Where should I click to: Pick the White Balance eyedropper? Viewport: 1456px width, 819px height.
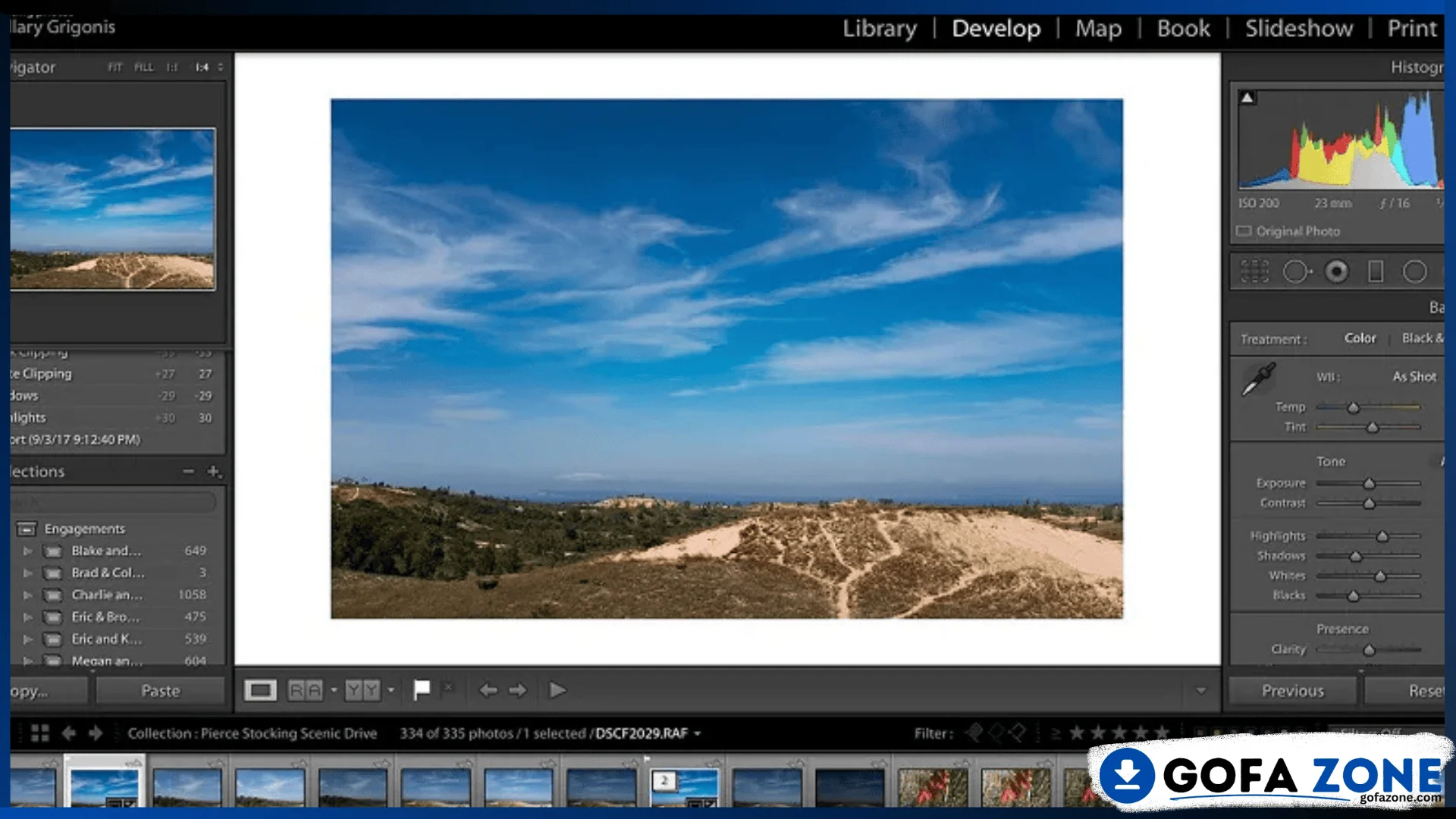pyautogui.click(x=1259, y=379)
